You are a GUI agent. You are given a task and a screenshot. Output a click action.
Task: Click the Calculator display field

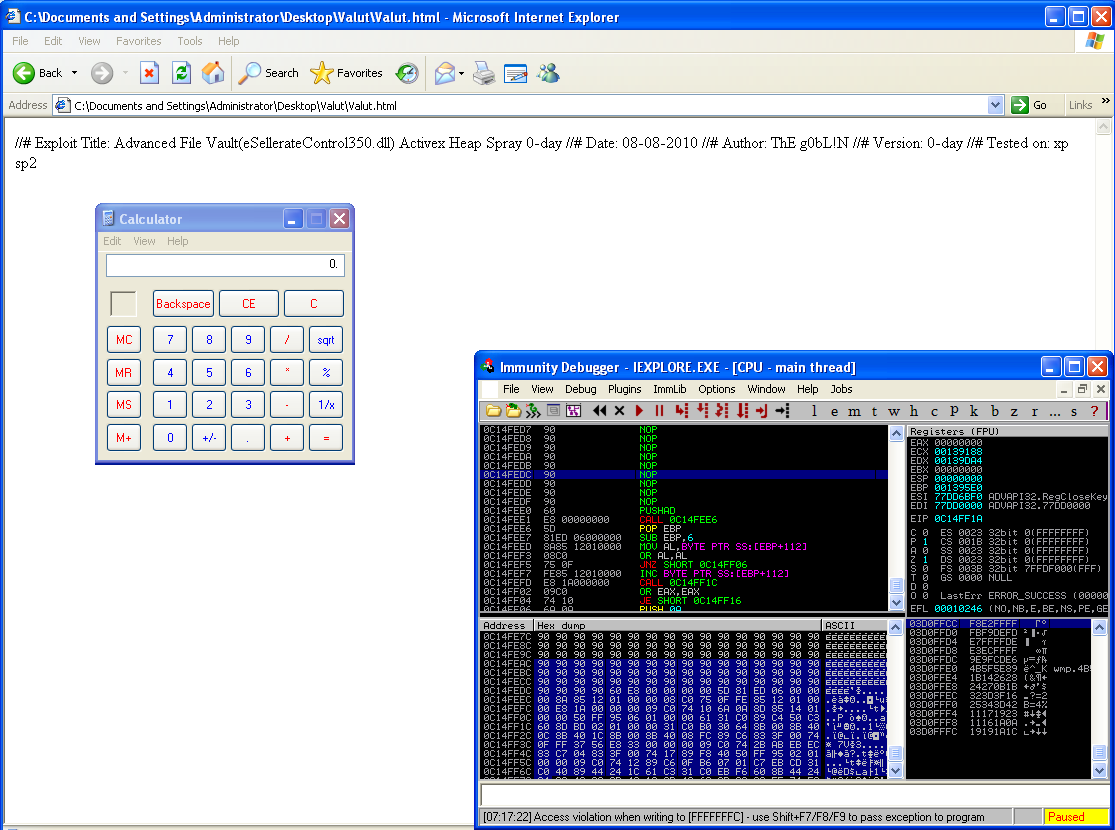[x=225, y=265]
